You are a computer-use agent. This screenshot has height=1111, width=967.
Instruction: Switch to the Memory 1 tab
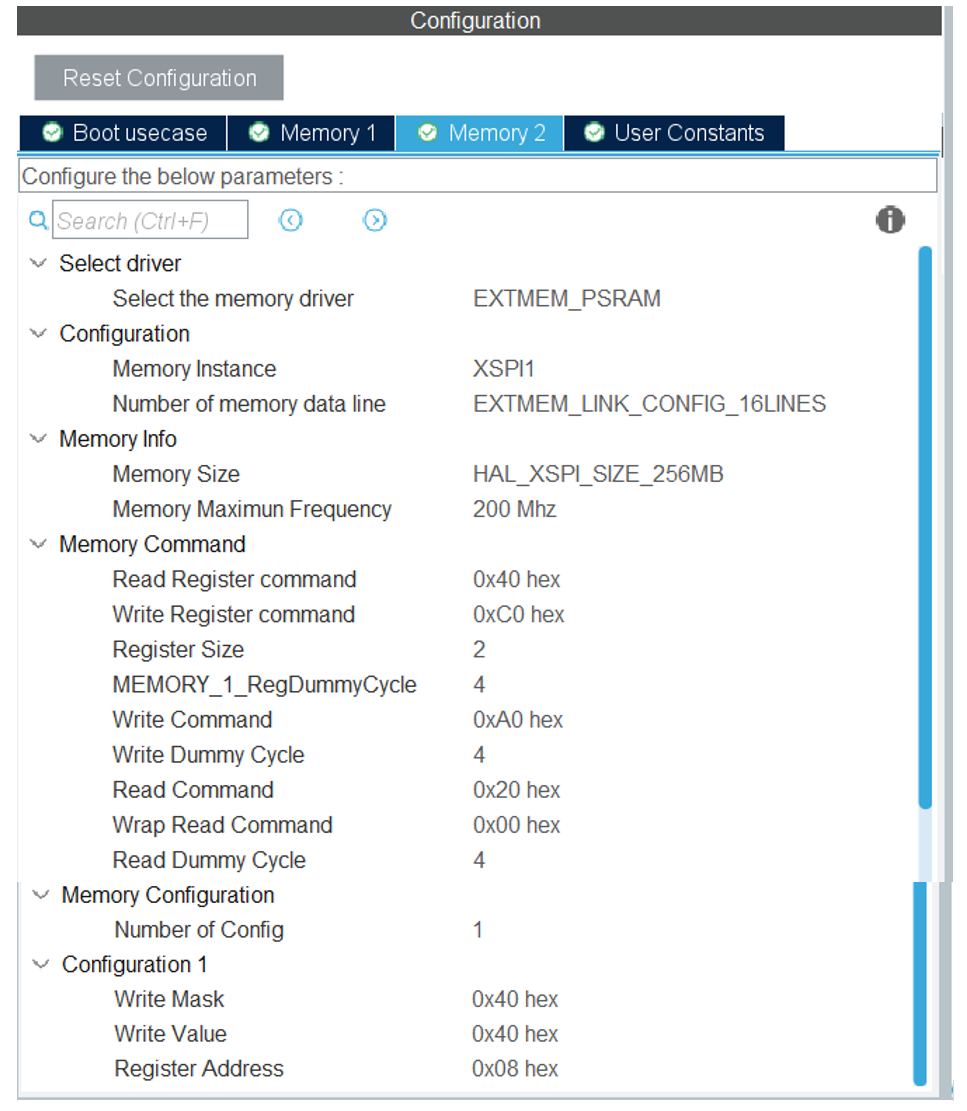pyautogui.click(x=310, y=131)
